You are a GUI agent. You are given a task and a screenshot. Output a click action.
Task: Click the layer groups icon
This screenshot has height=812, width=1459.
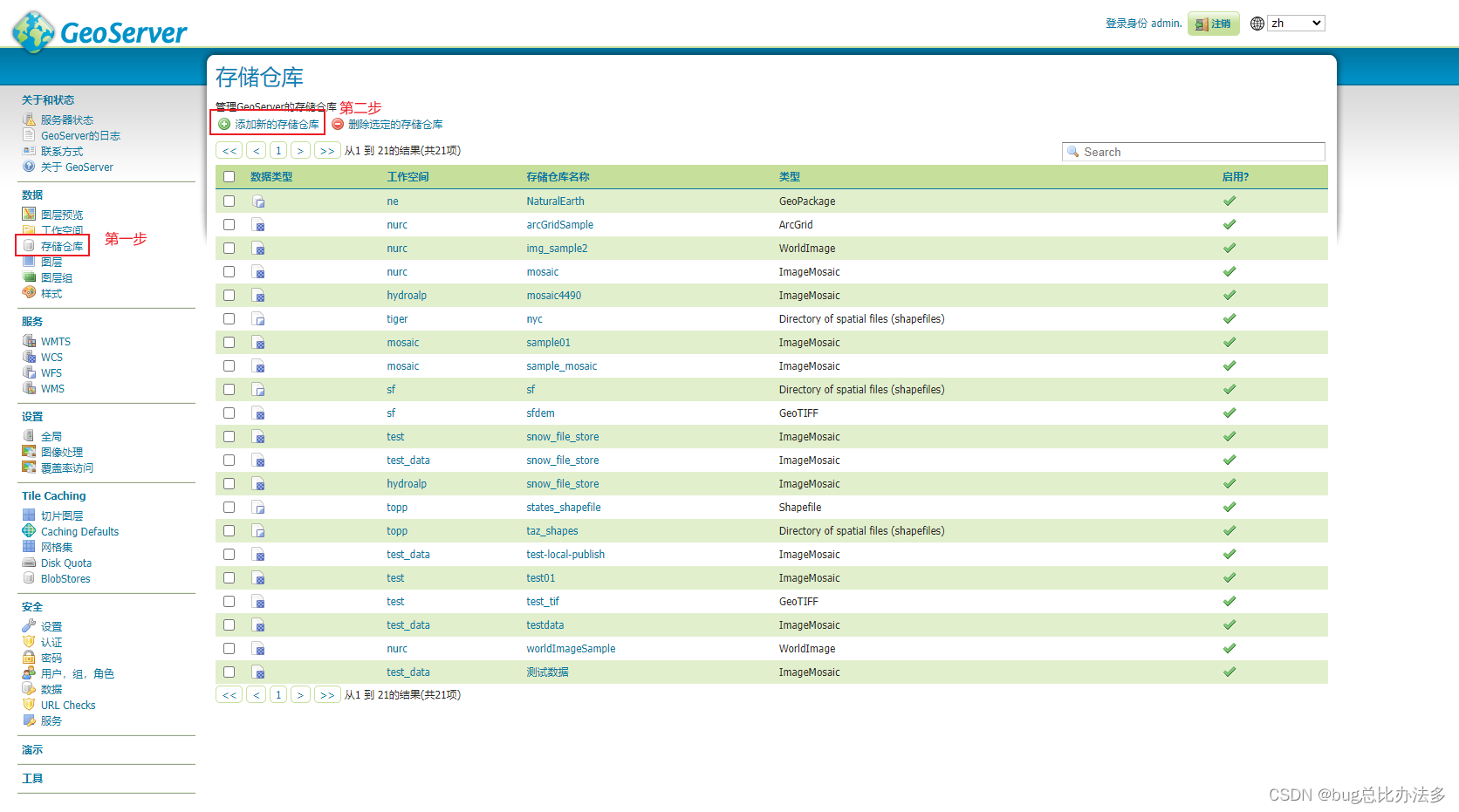[29, 277]
